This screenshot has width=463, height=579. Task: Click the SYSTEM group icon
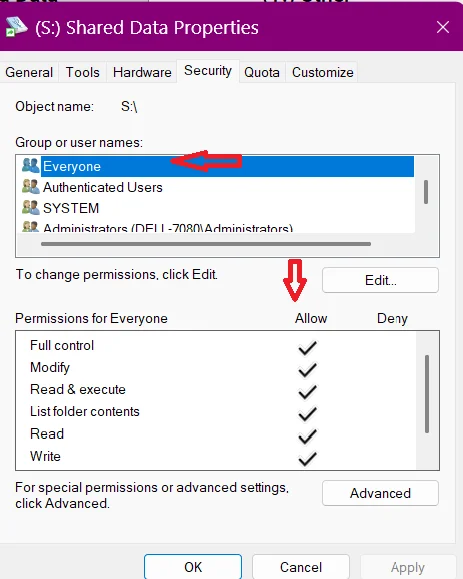pos(31,208)
